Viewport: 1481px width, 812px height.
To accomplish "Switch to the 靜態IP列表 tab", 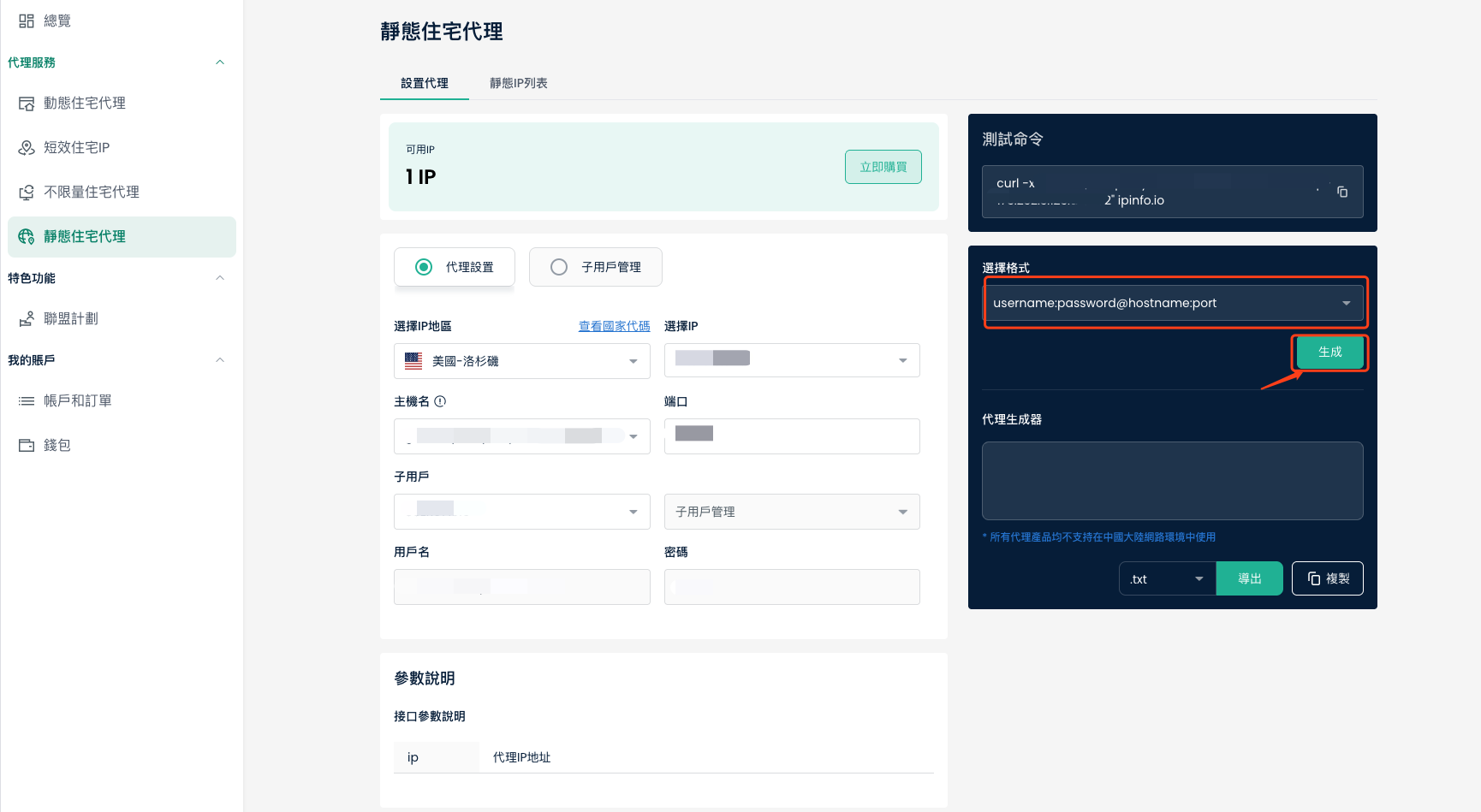I will coord(518,83).
